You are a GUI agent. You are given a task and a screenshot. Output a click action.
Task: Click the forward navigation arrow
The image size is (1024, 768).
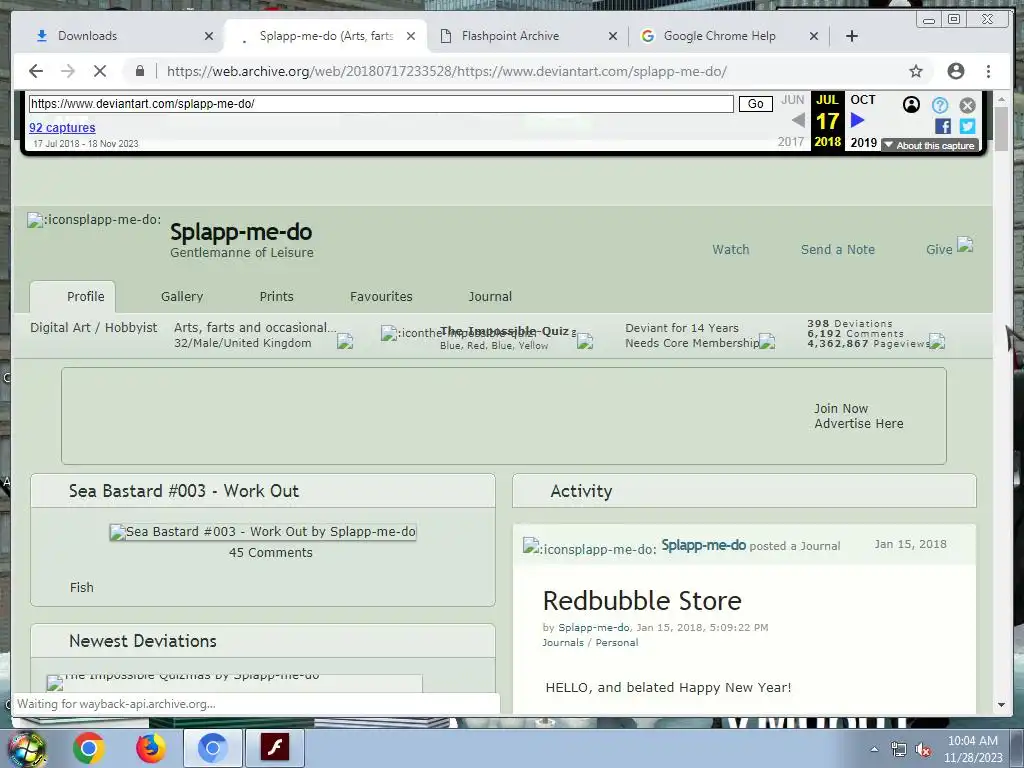click(x=68, y=71)
